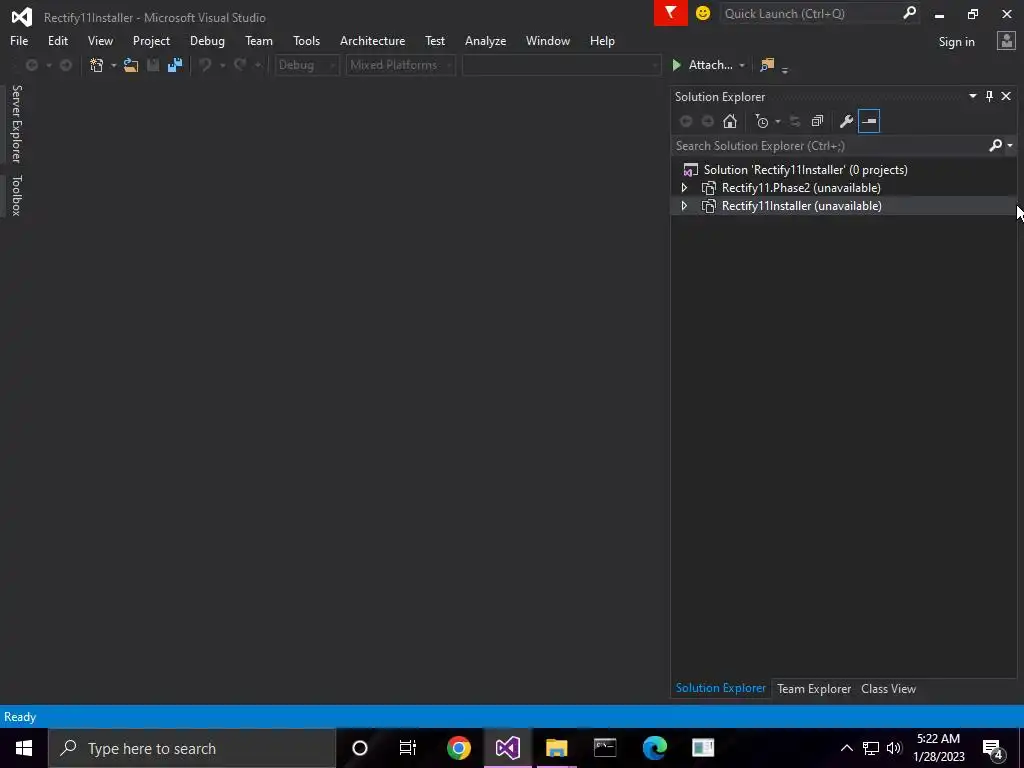1024x768 pixels.
Task: Open the Toolbox side tab
Action: click(17, 195)
